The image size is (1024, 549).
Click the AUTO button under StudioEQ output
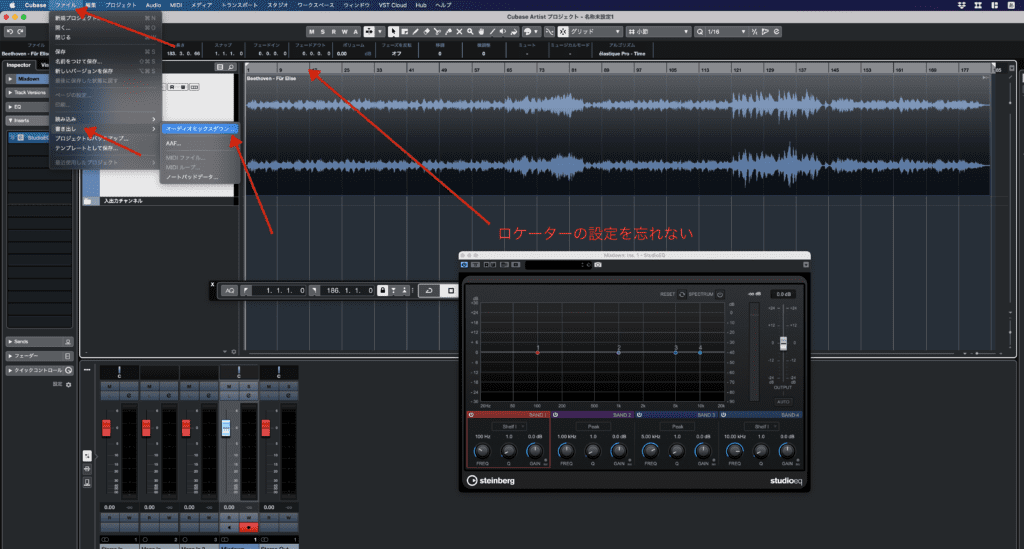(x=783, y=401)
